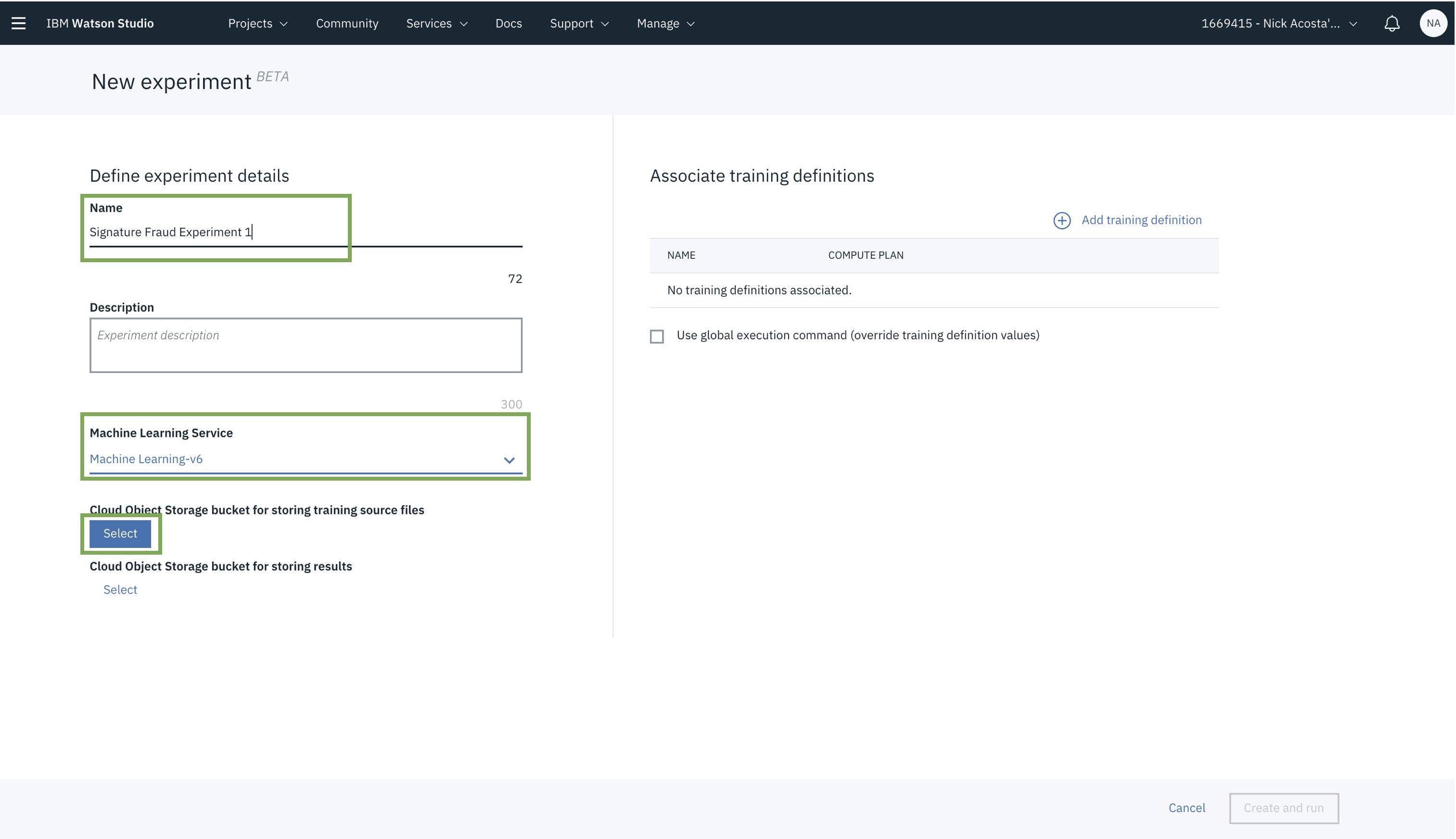
Task: Click the NAME column header
Action: pos(681,255)
